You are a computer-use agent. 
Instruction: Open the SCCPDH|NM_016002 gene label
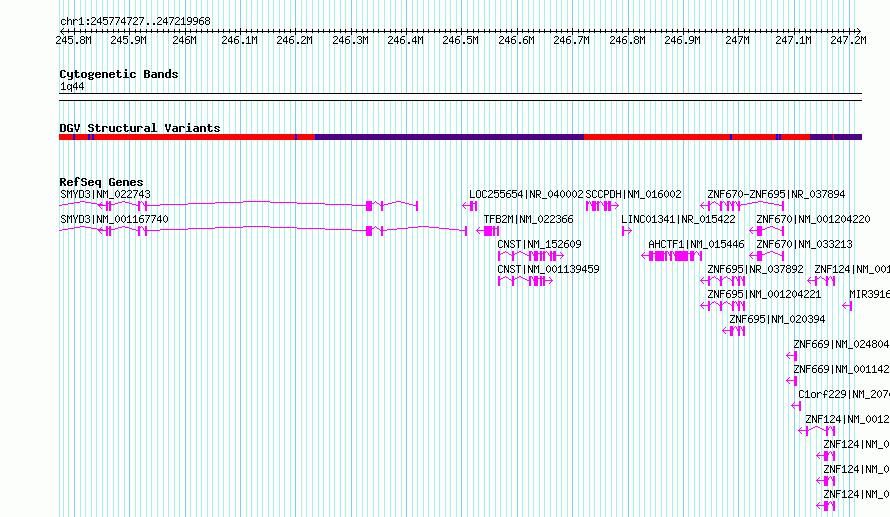(x=633, y=194)
